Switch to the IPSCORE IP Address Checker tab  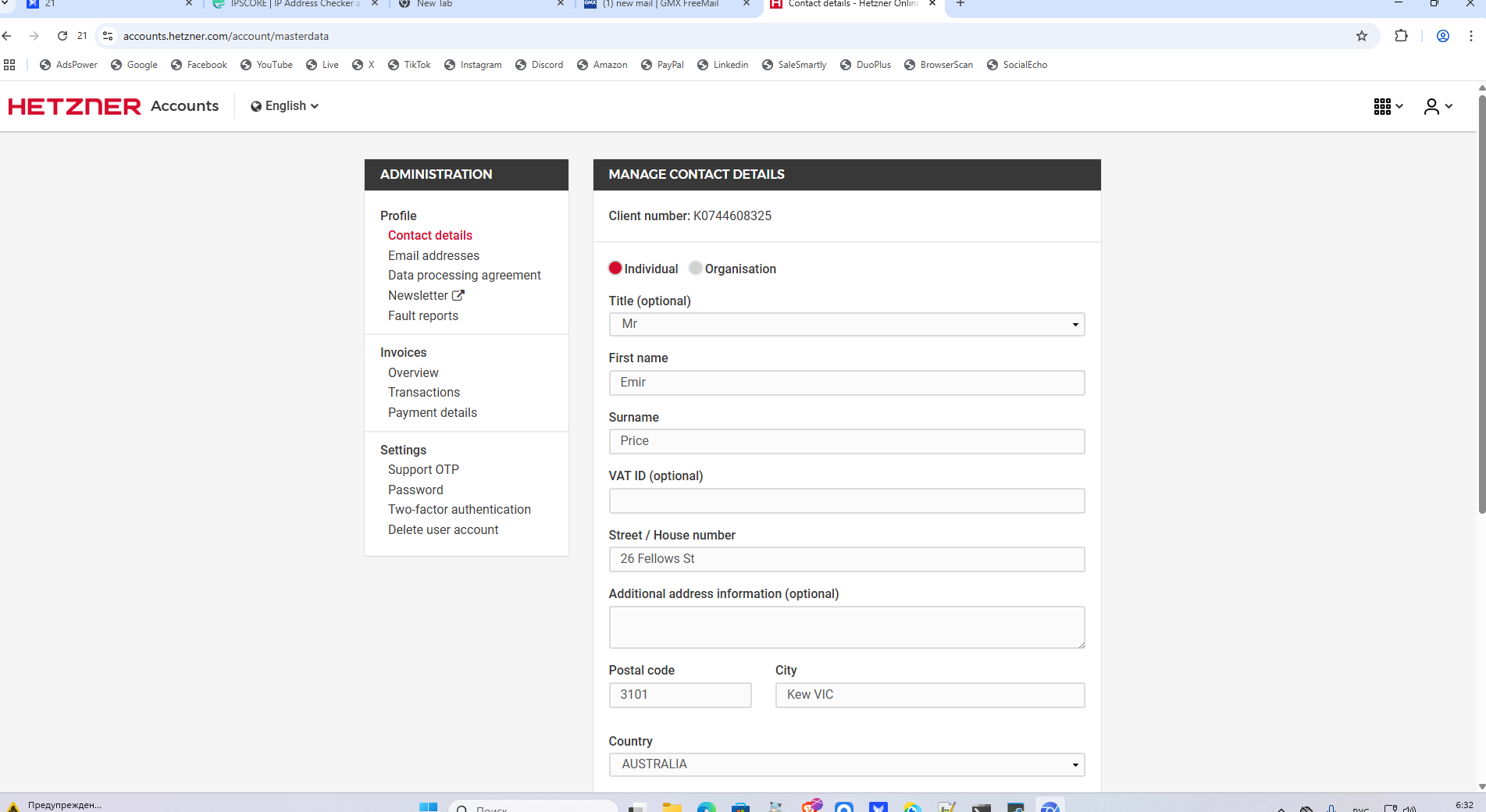click(294, 4)
